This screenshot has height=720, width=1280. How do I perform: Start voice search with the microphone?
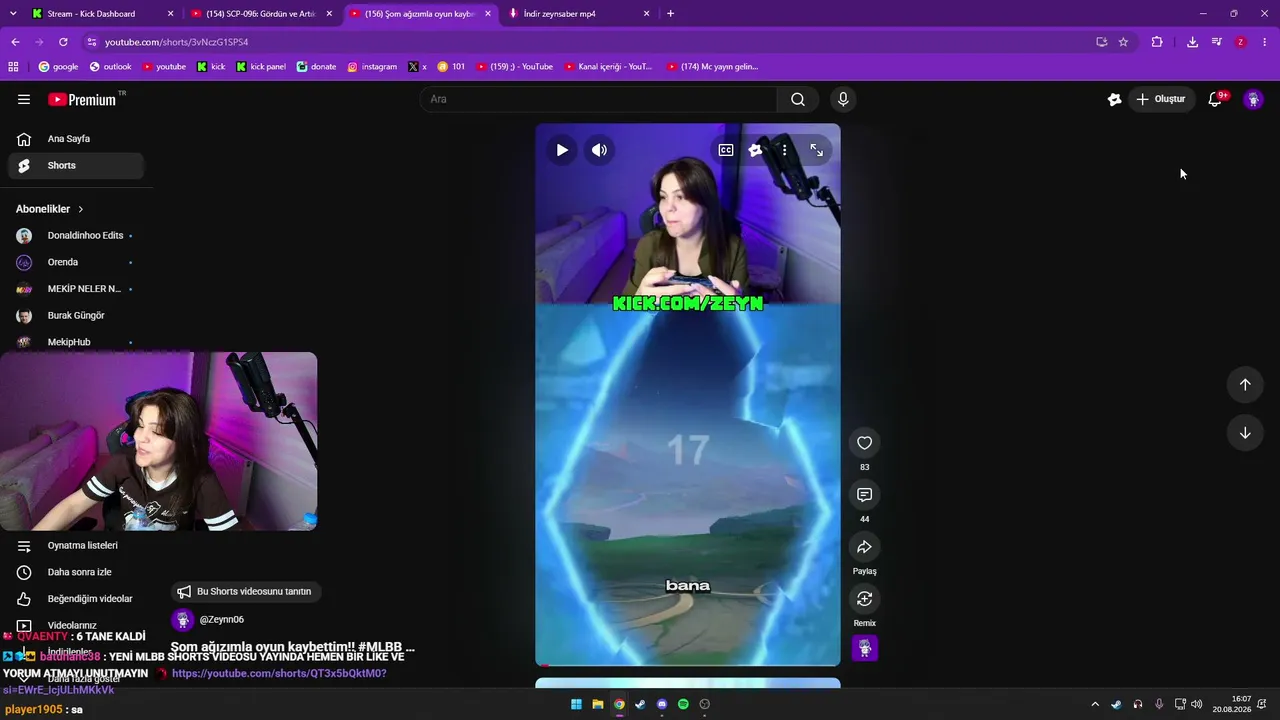843,99
